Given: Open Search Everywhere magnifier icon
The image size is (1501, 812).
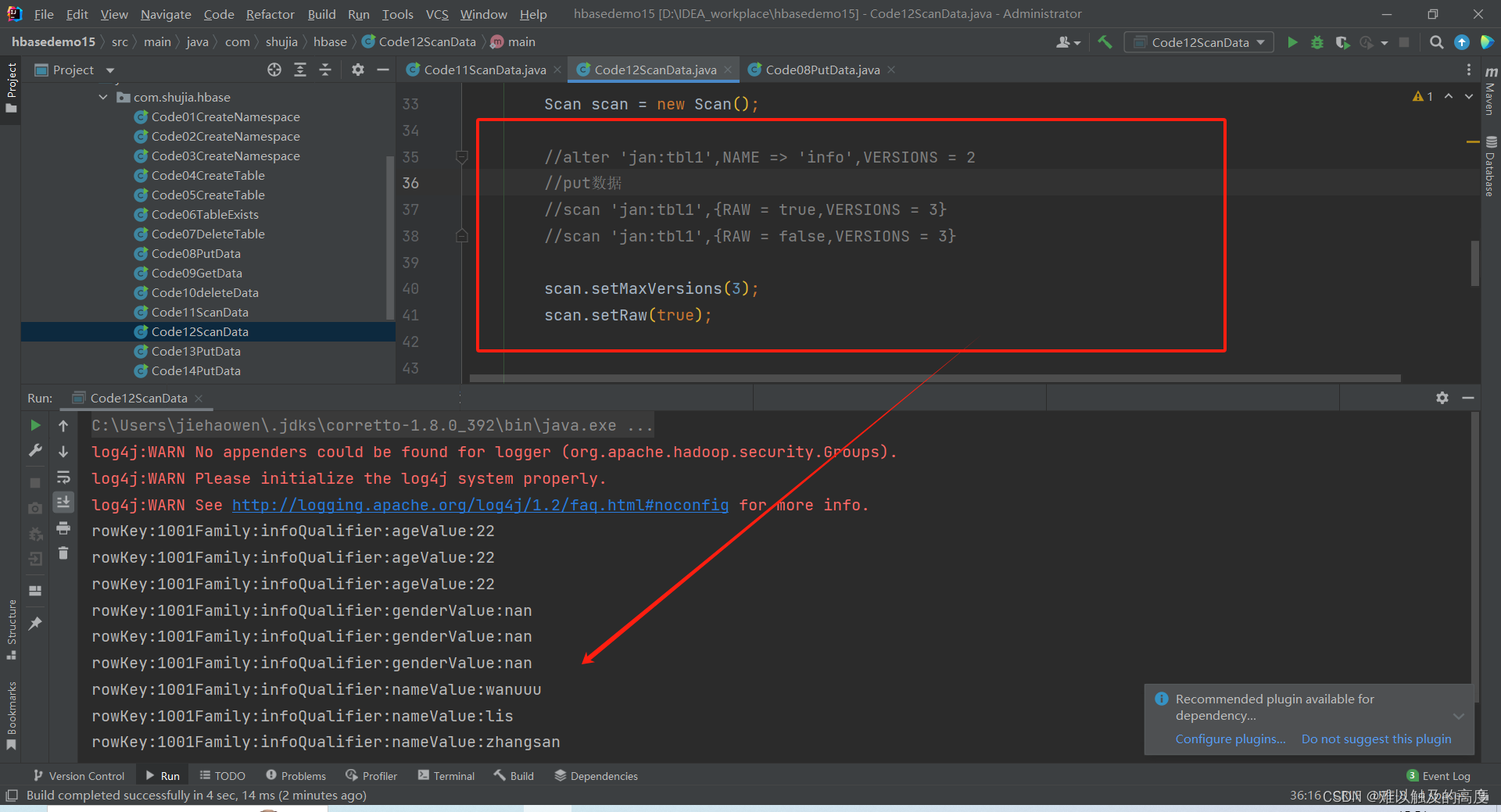Looking at the screenshot, I should 1436,42.
